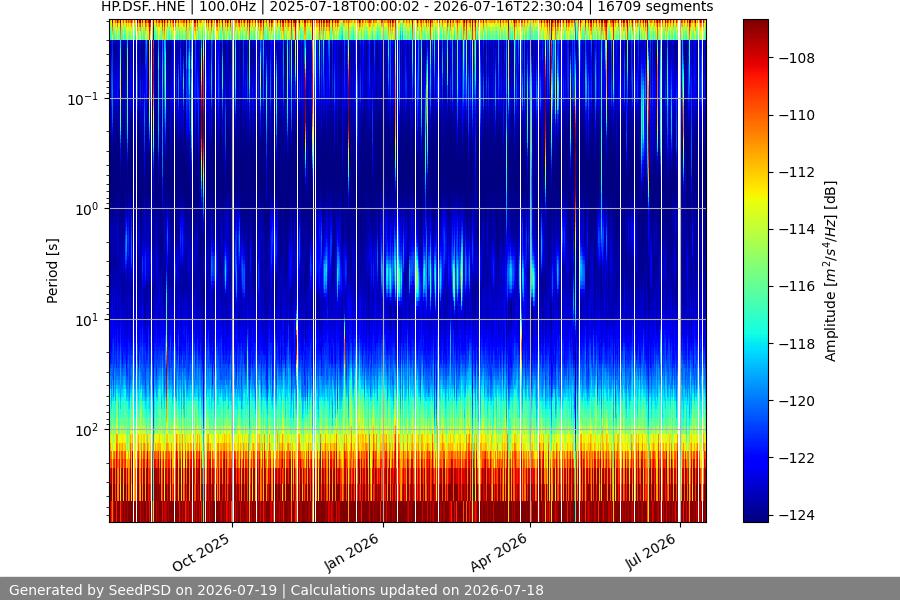Select the Period [s] y-axis label
The width and height of the screenshot is (900, 600).
click(52, 271)
